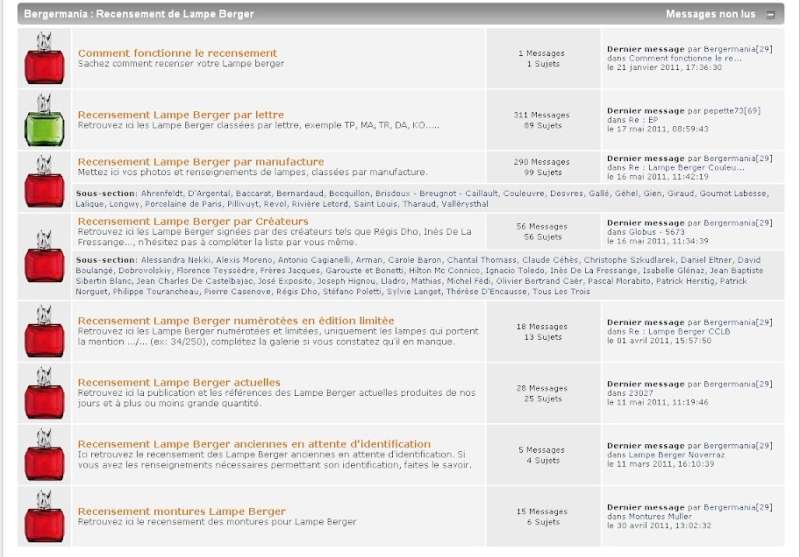
Task: Open Recensement montures Lampe Berger forum
Action: click(x=181, y=512)
